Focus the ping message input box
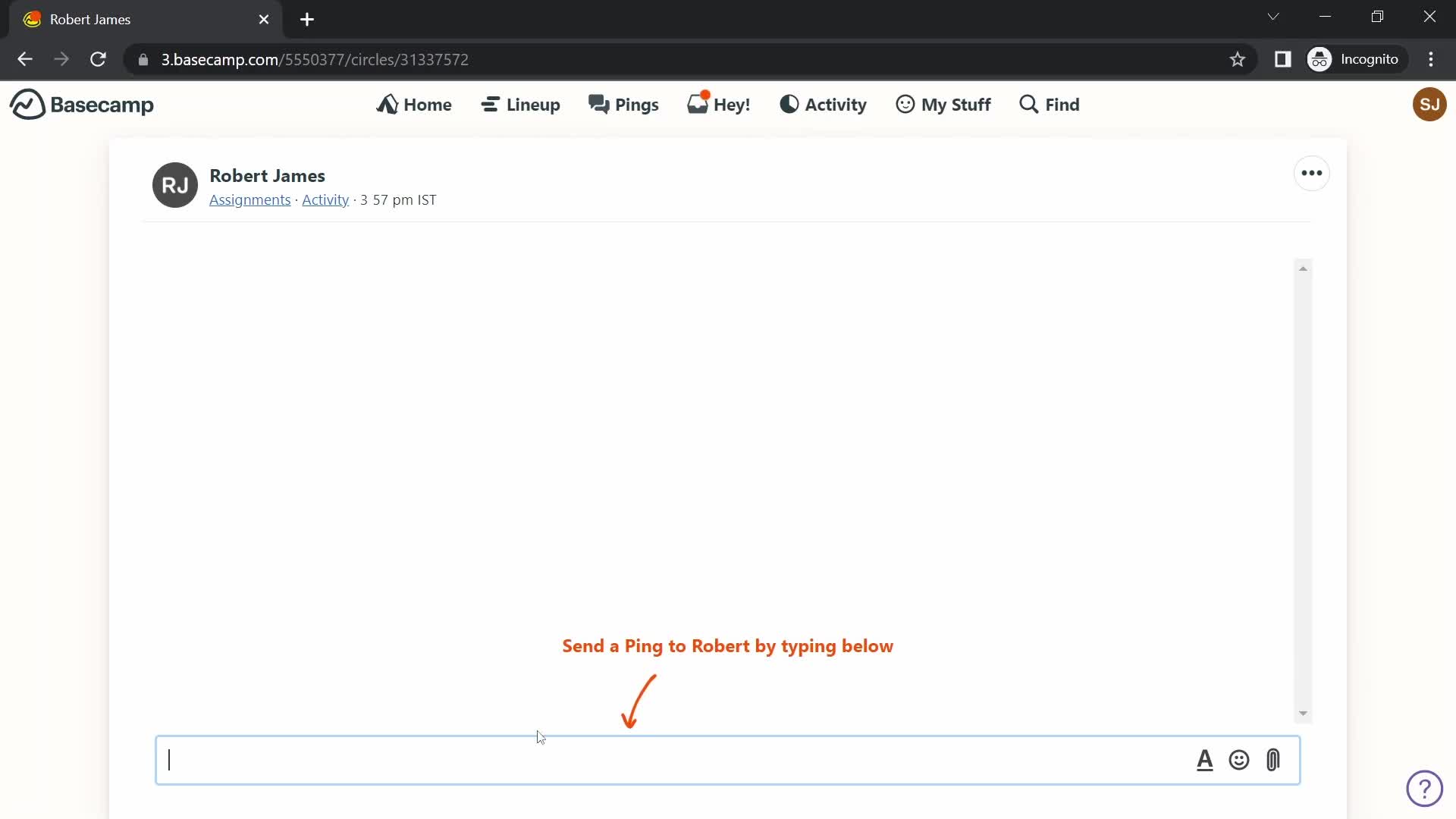 coord(728,760)
